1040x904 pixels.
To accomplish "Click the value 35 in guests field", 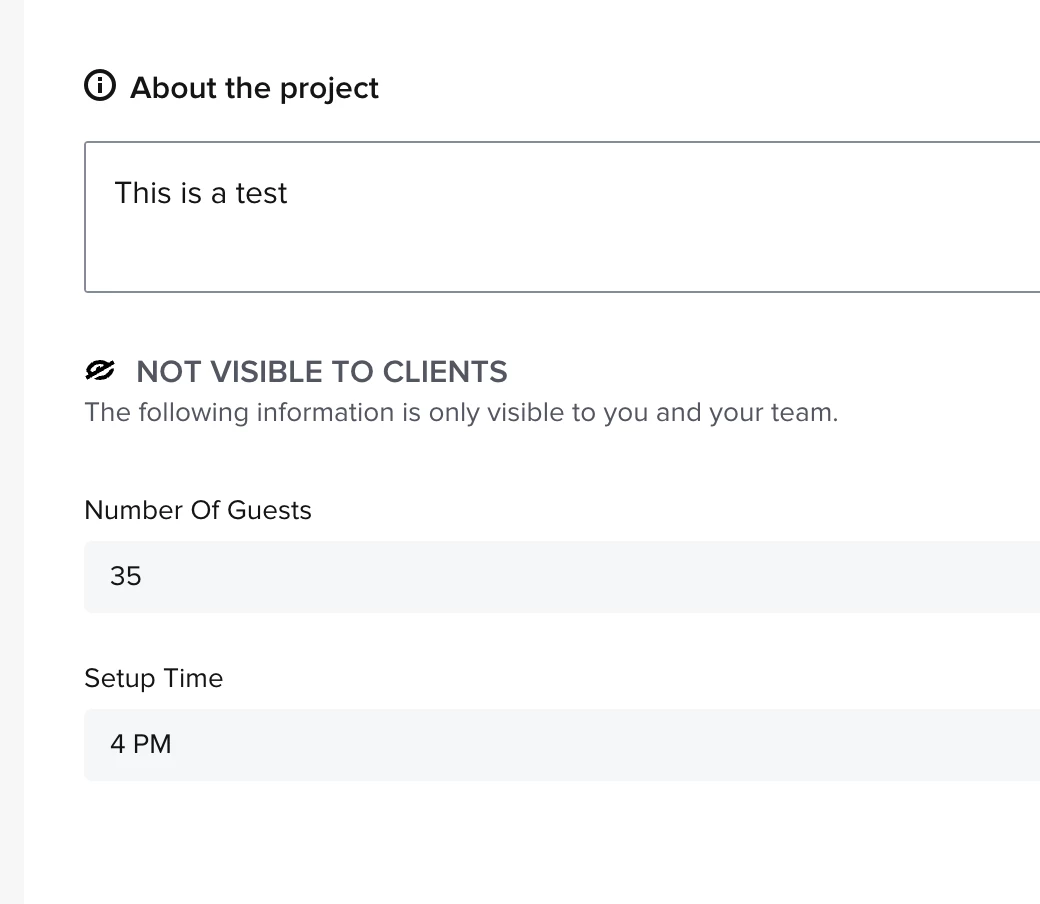I will tap(126, 577).
